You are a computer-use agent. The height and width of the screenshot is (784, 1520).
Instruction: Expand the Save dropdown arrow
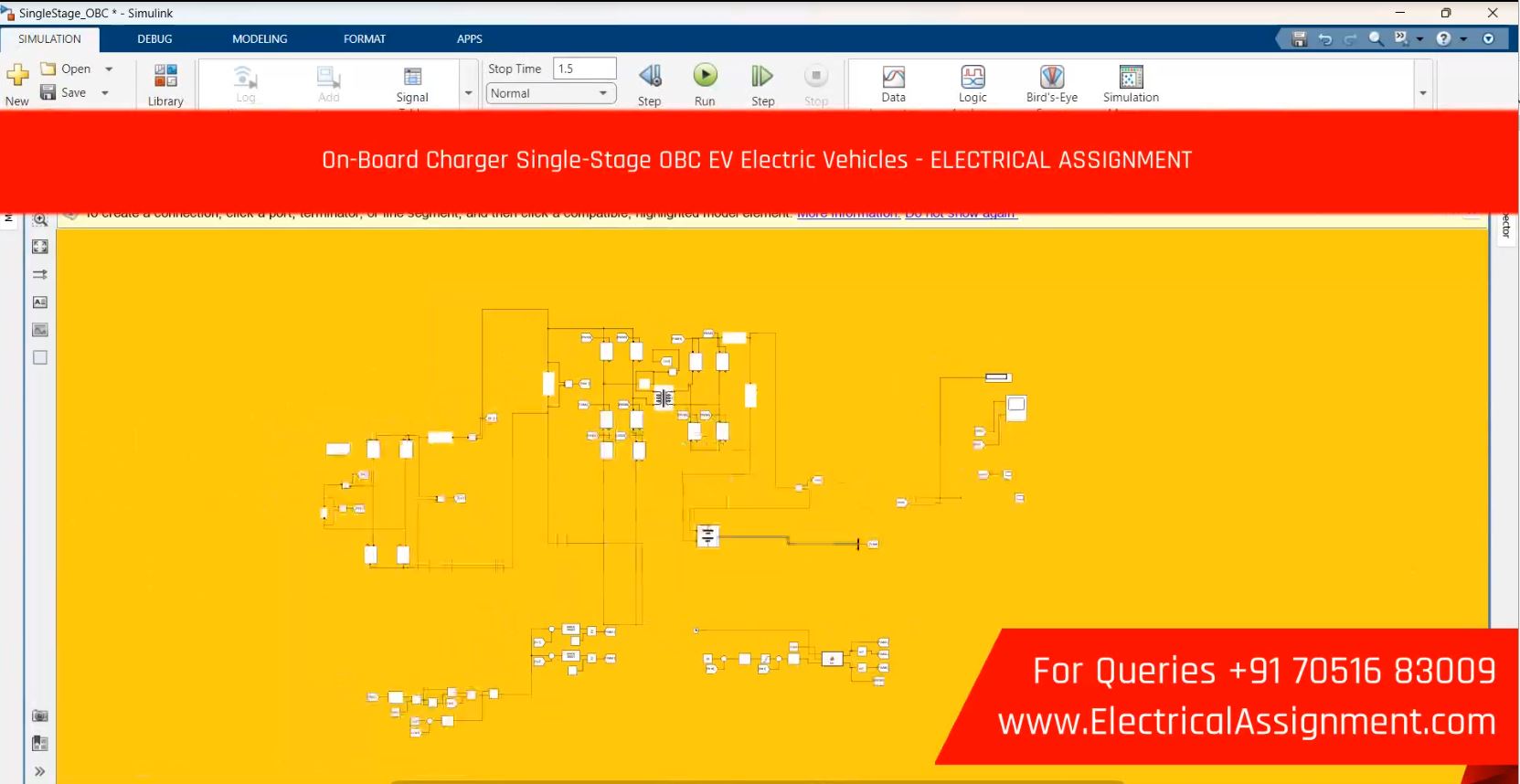coord(105,92)
